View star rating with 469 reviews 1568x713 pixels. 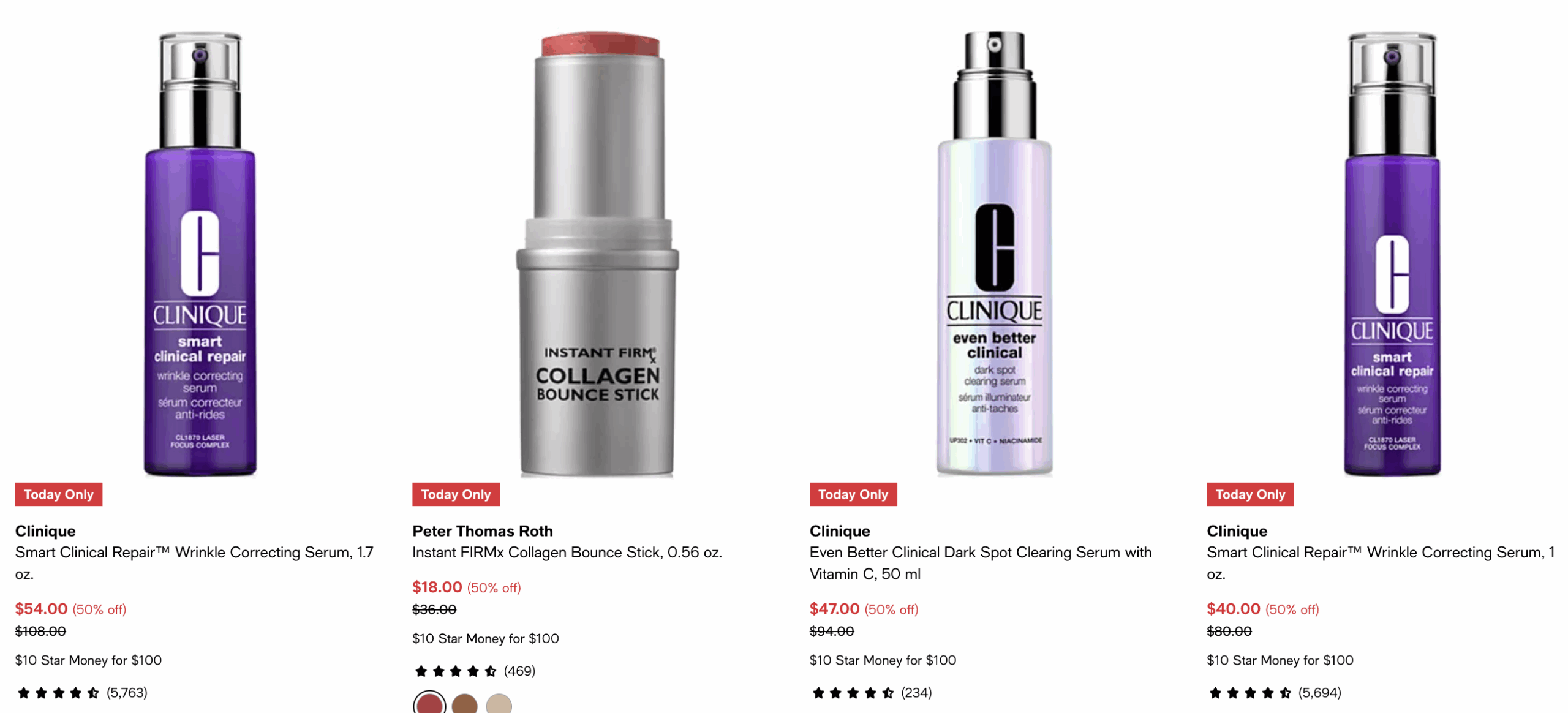(475, 671)
